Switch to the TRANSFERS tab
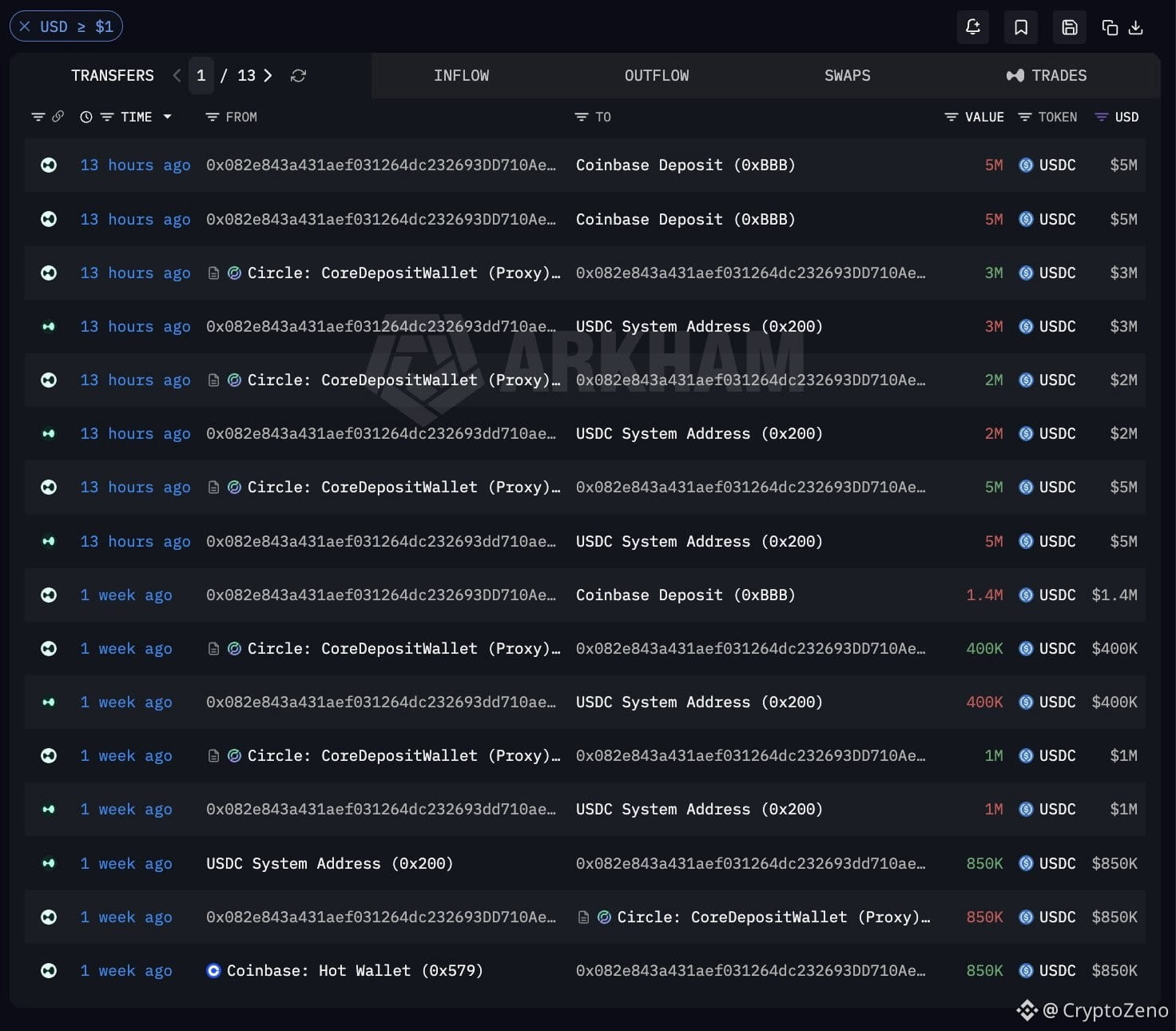The height and width of the screenshot is (1031, 1176). [x=113, y=75]
